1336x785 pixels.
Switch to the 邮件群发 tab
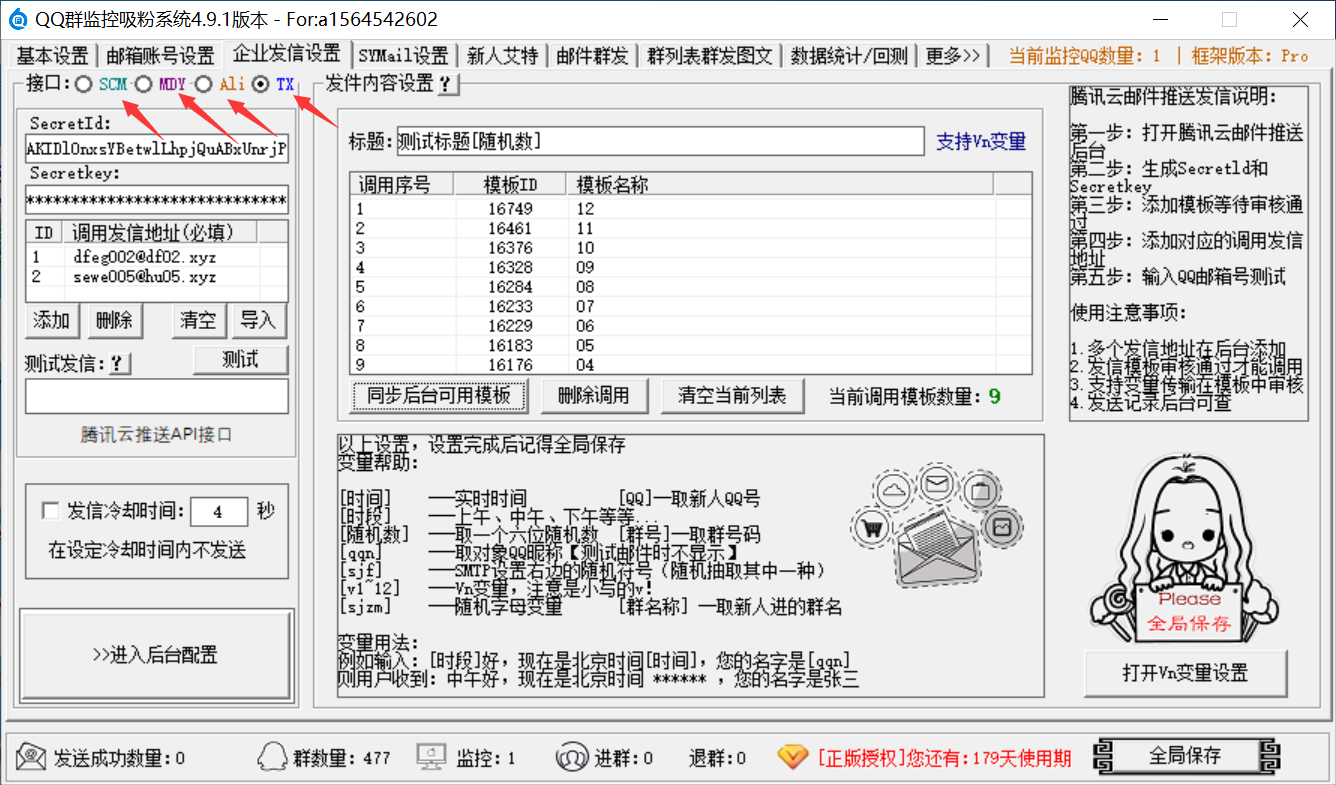click(x=593, y=56)
